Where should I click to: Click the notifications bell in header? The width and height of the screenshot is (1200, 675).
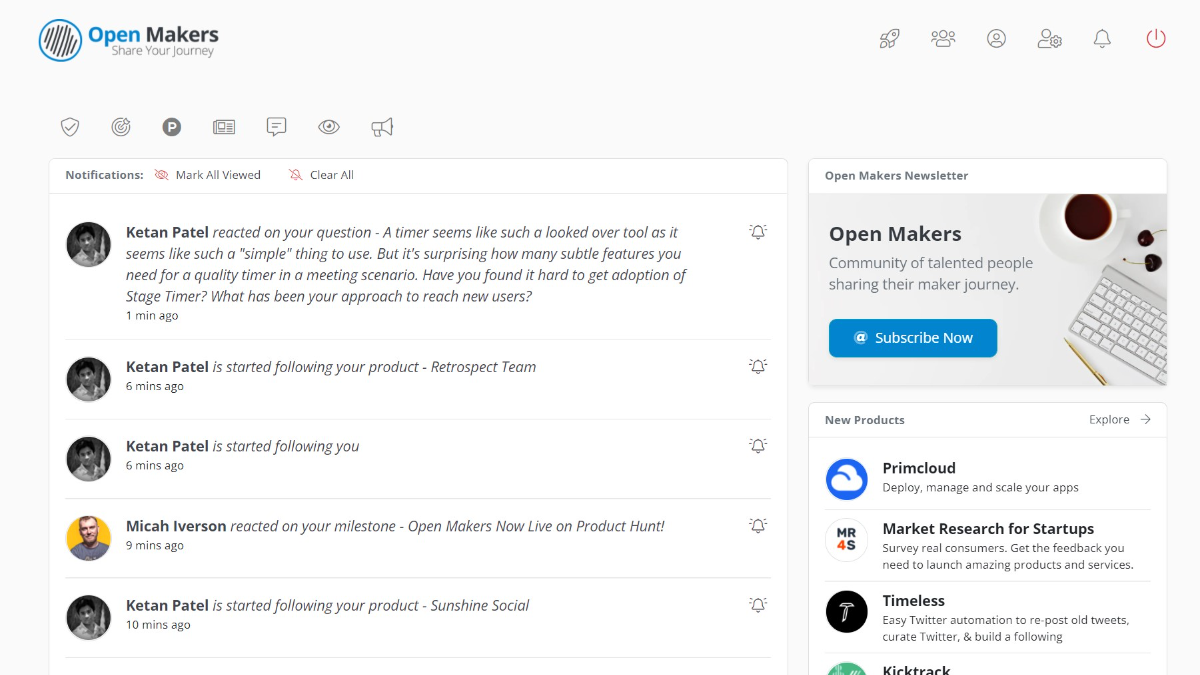1102,39
